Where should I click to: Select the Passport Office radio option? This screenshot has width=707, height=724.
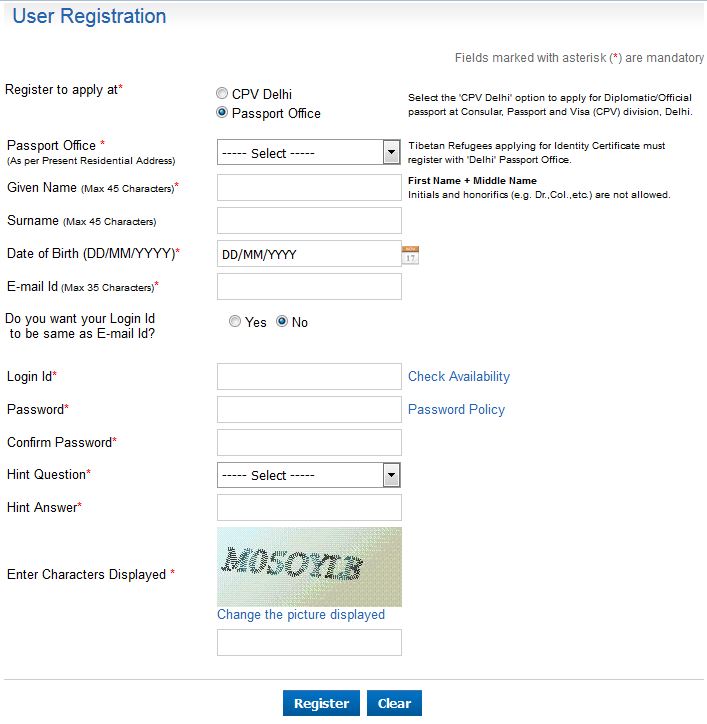pos(223,113)
